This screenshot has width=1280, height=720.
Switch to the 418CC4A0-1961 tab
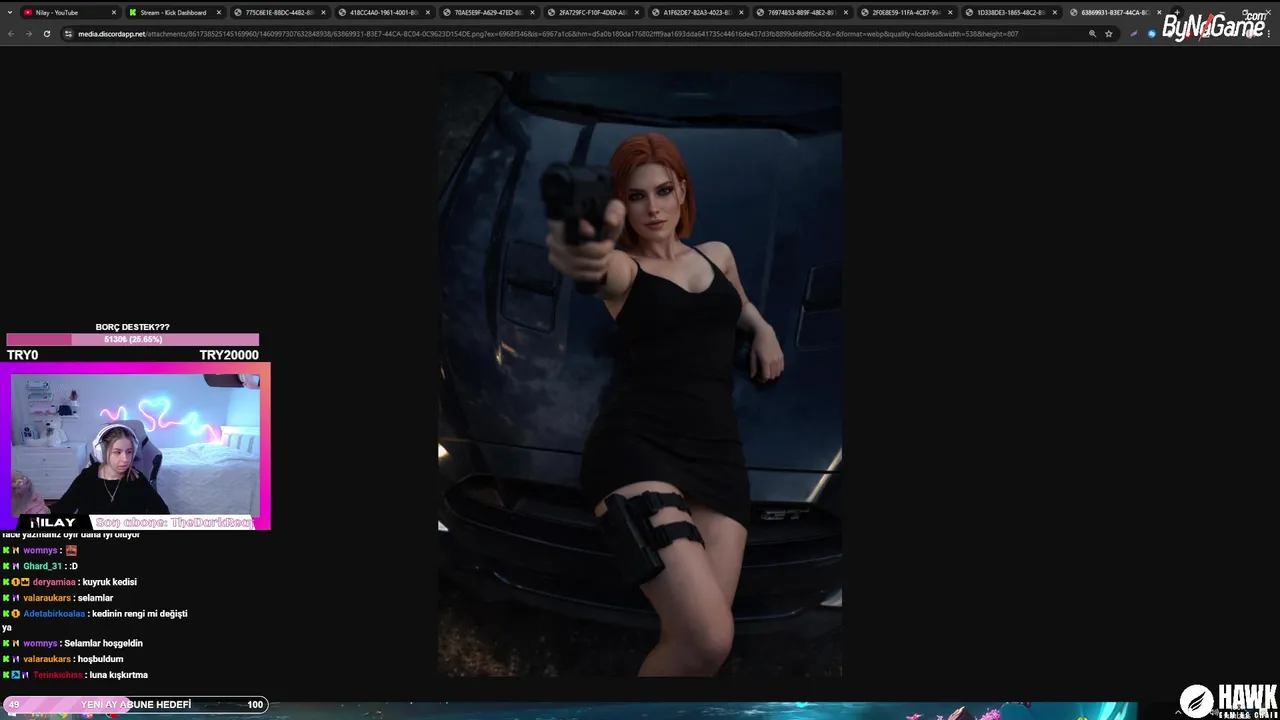[x=385, y=12]
